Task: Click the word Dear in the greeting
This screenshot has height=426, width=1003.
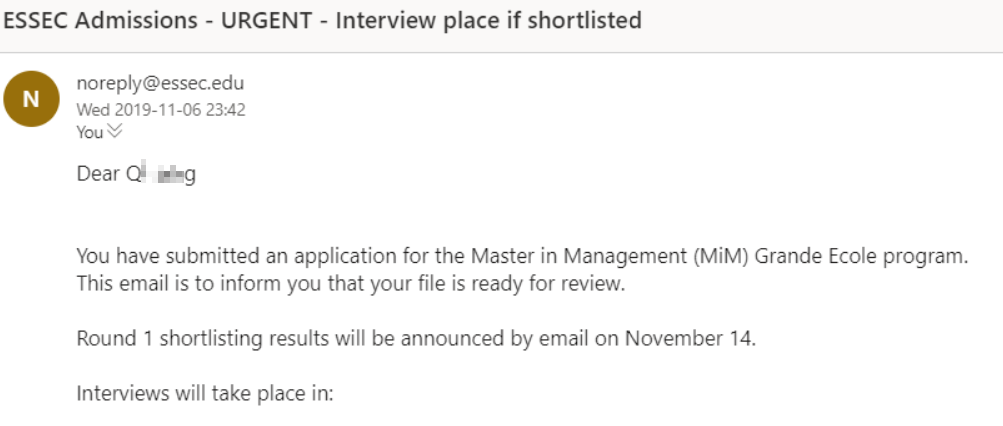Action: click(x=99, y=174)
